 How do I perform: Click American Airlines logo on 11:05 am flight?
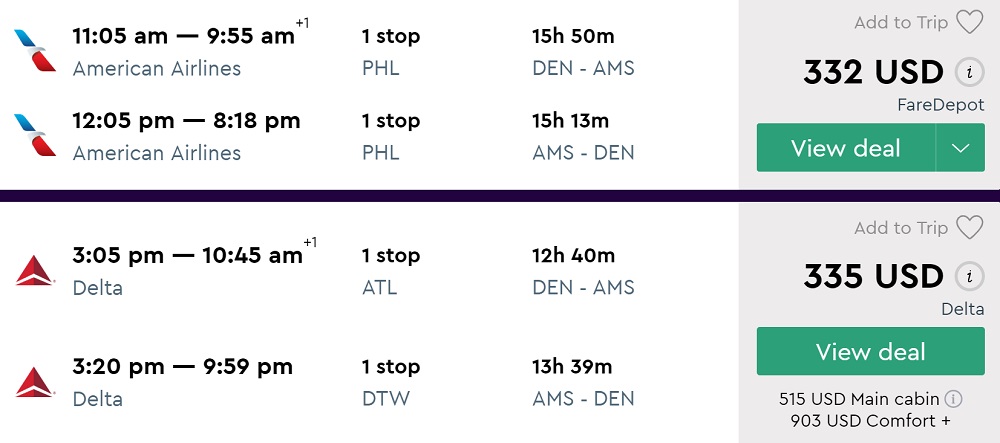[35, 50]
